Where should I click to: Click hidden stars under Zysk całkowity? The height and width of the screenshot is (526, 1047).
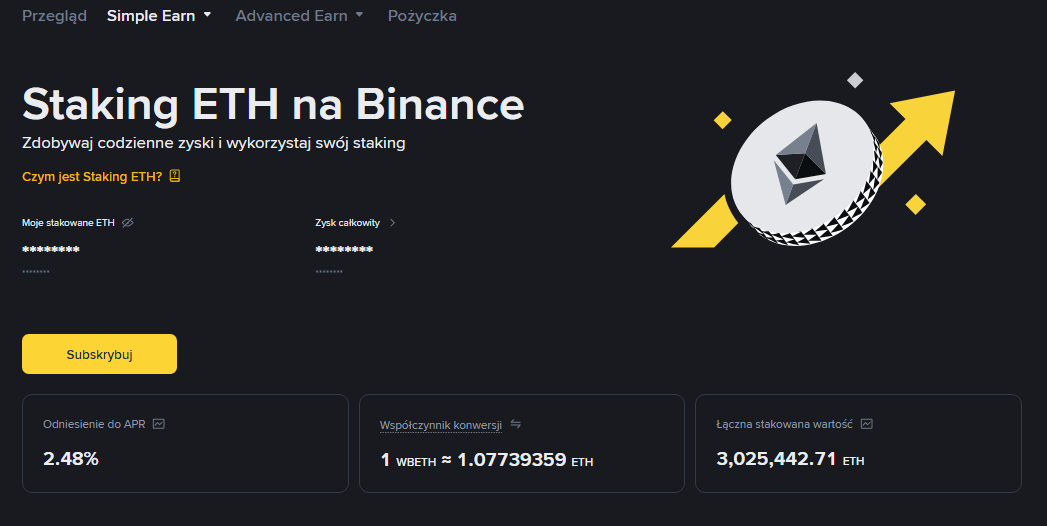(344, 250)
